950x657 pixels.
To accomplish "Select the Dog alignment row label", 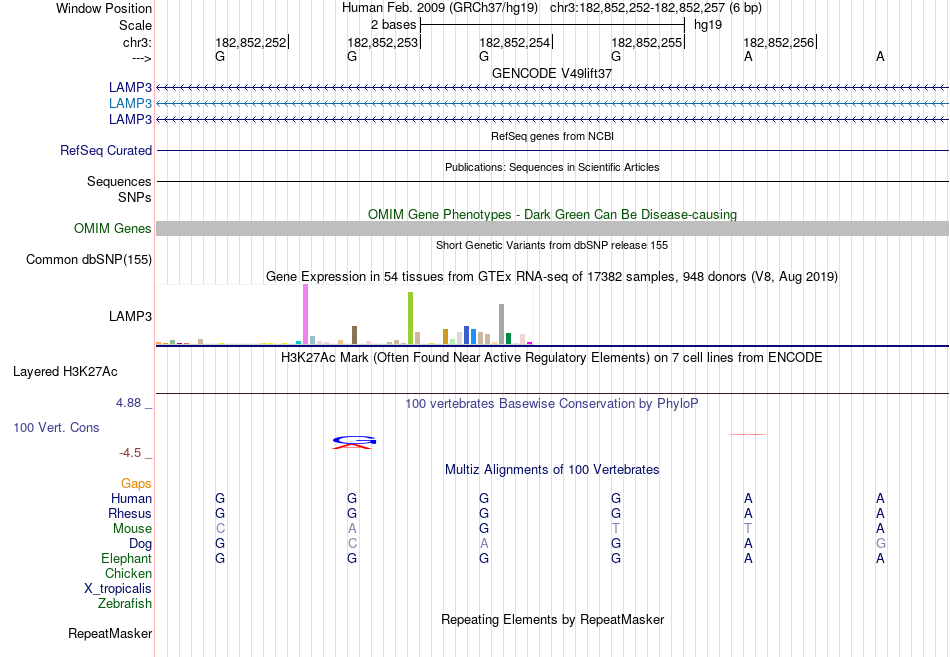I will pos(140,544).
